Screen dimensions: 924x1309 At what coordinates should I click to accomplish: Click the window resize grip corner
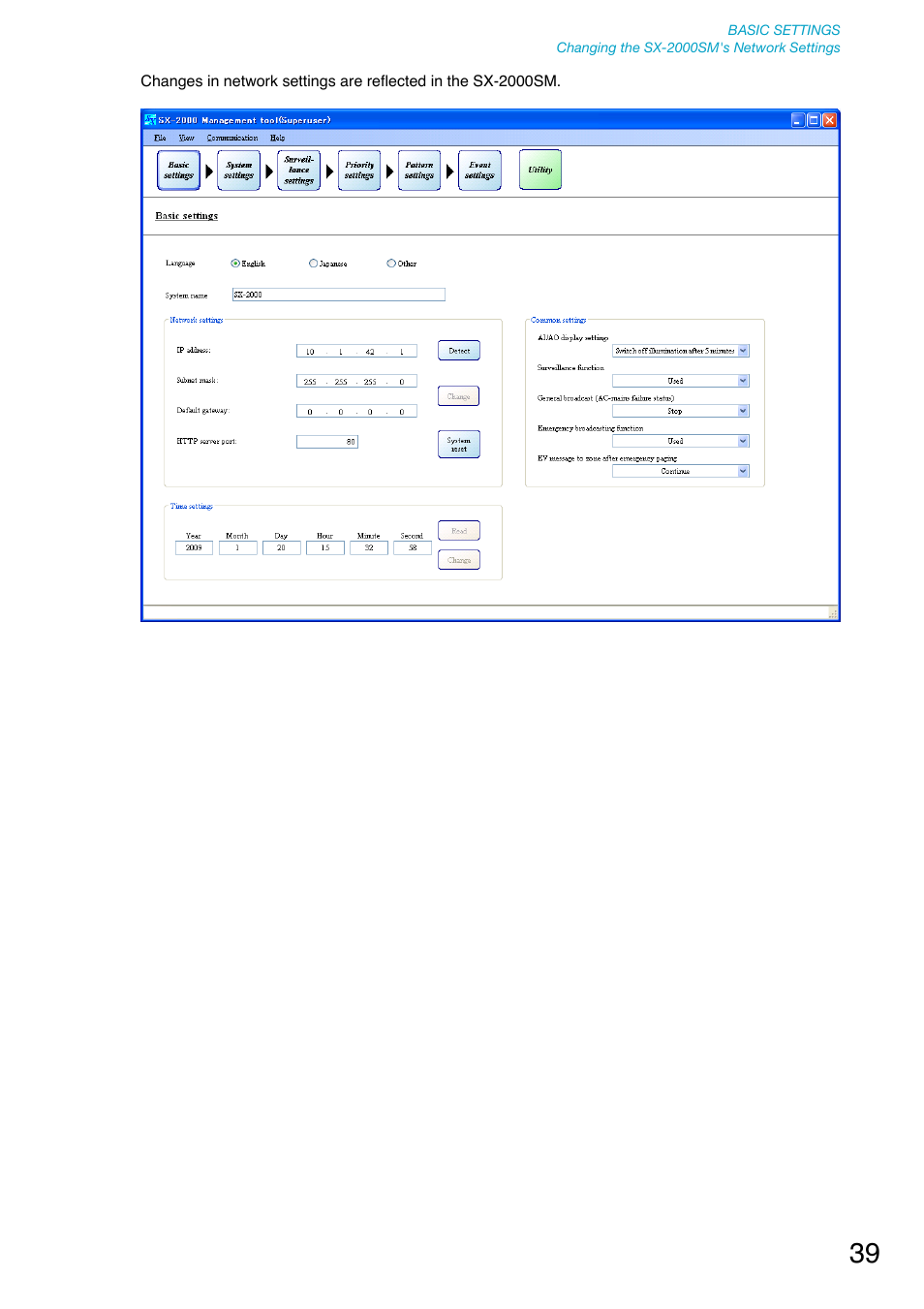(833, 612)
